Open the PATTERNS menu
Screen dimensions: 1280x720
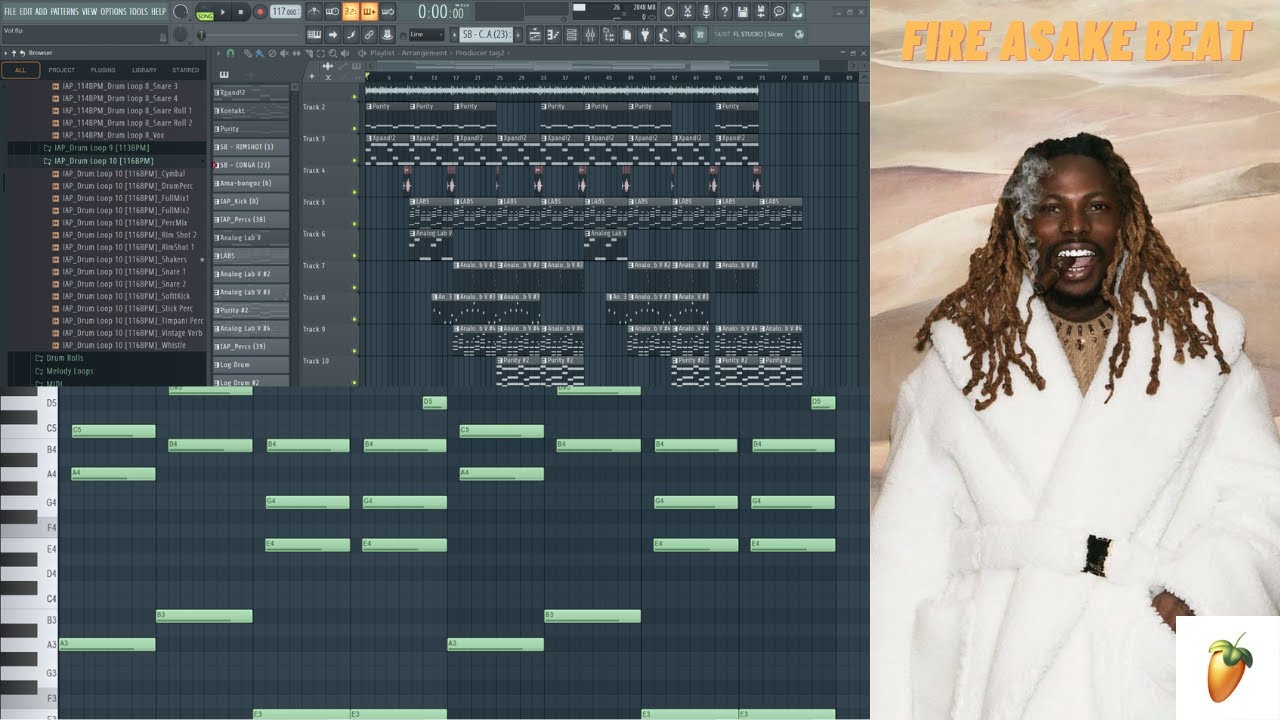(64, 11)
